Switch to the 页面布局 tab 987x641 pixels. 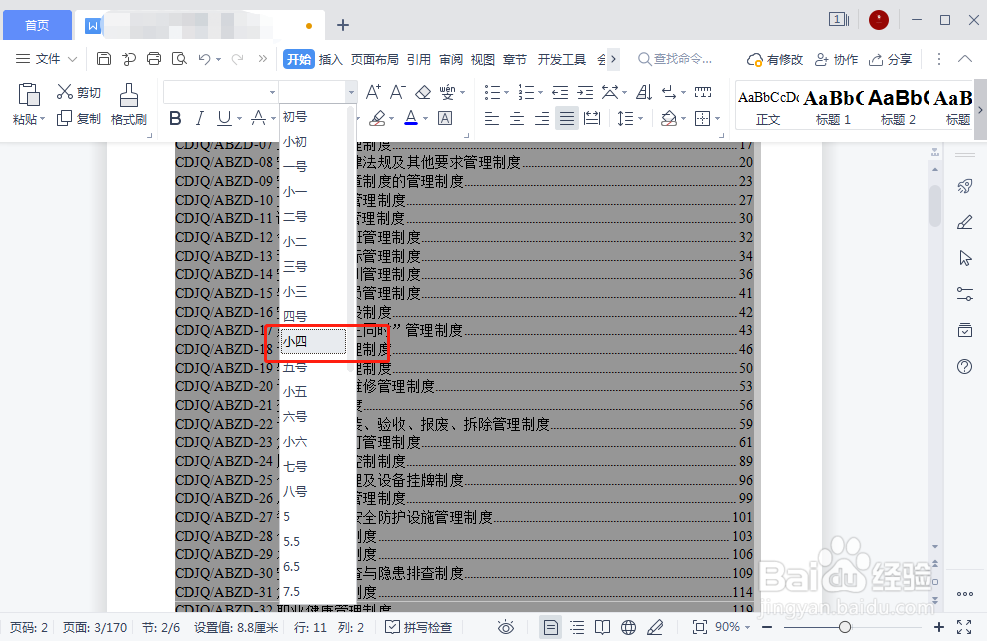(x=375, y=59)
